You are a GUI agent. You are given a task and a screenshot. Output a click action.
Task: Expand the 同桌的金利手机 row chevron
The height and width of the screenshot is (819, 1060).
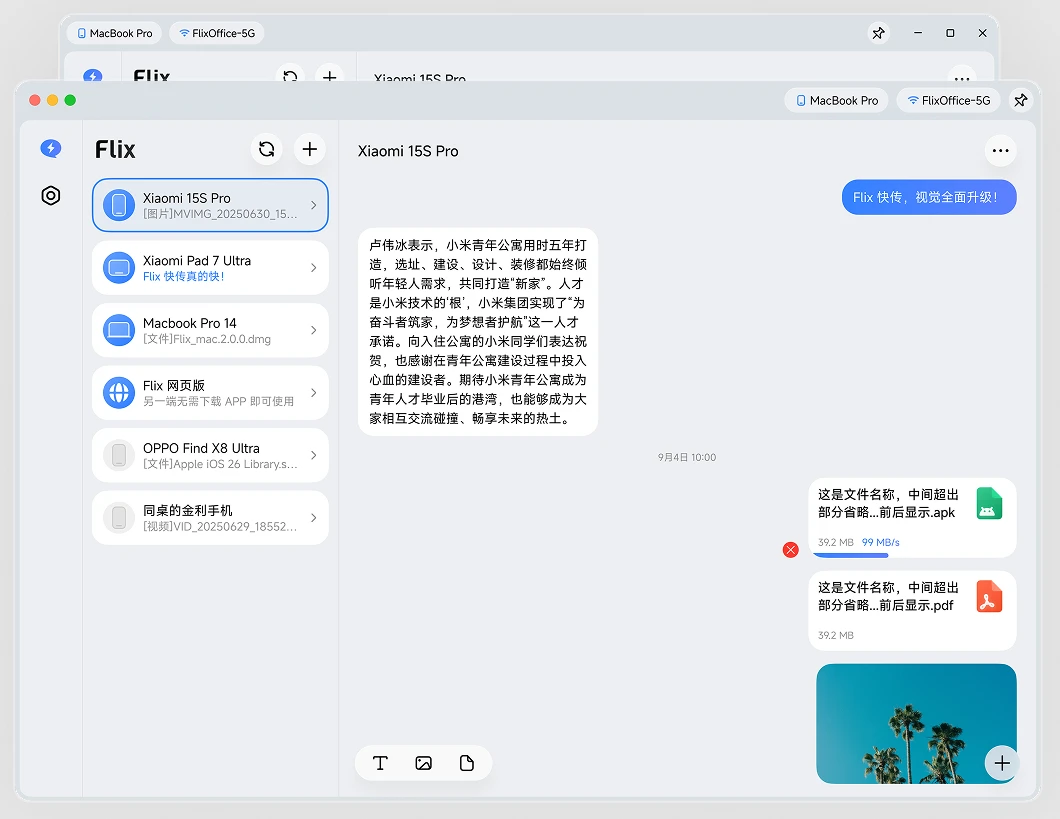(314, 518)
